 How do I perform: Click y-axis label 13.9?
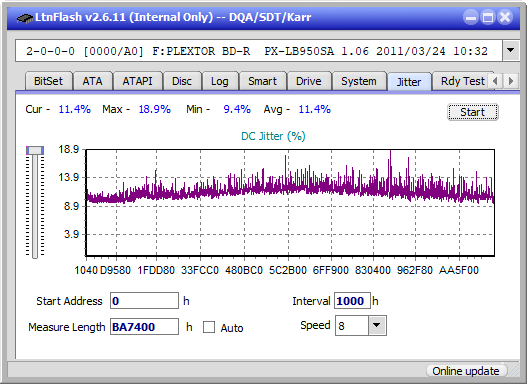[x=69, y=177]
